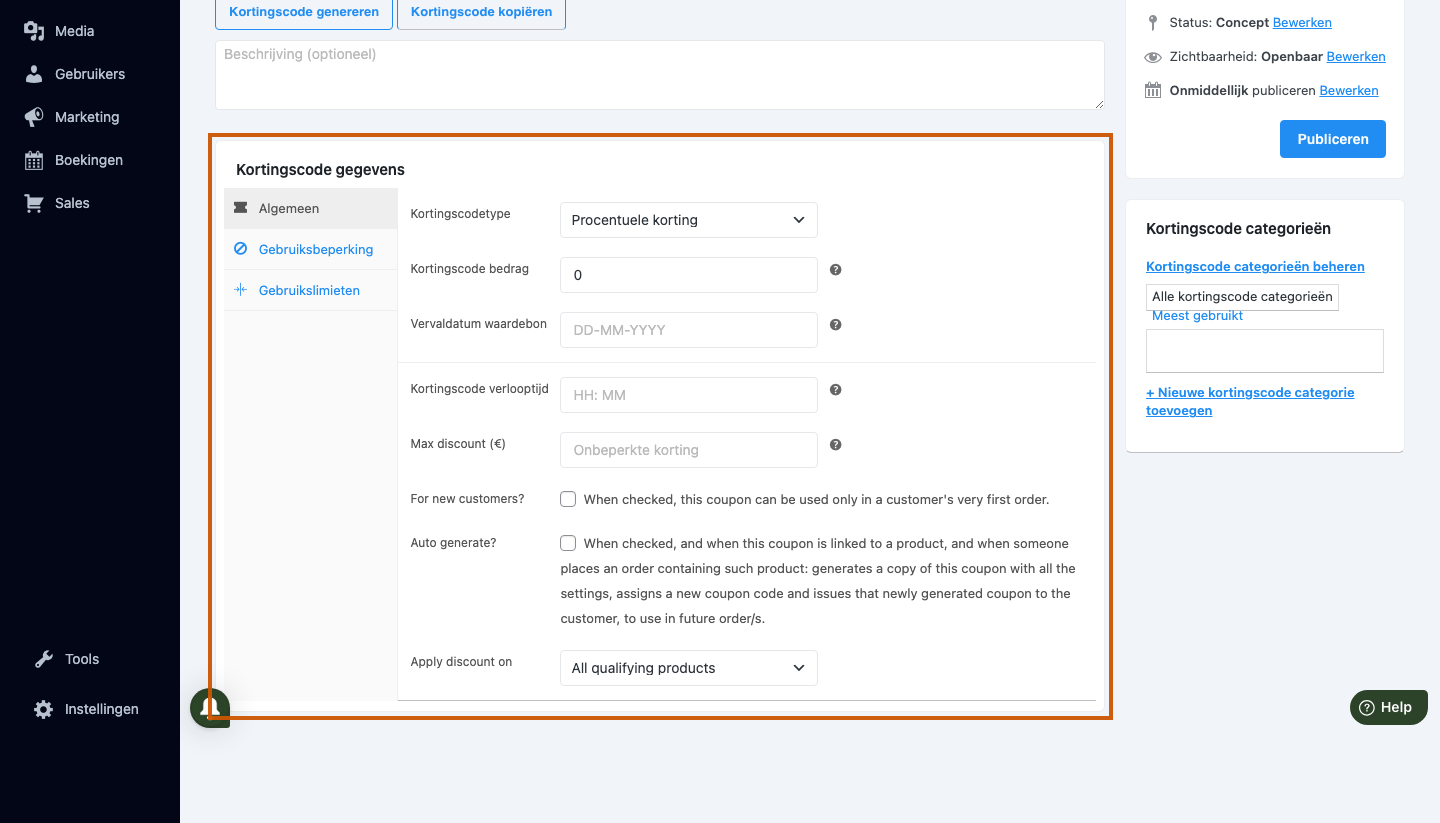Image resolution: width=1440 pixels, height=823 pixels.
Task: Click the Sales shopping cart icon
Action: point(34,203)
